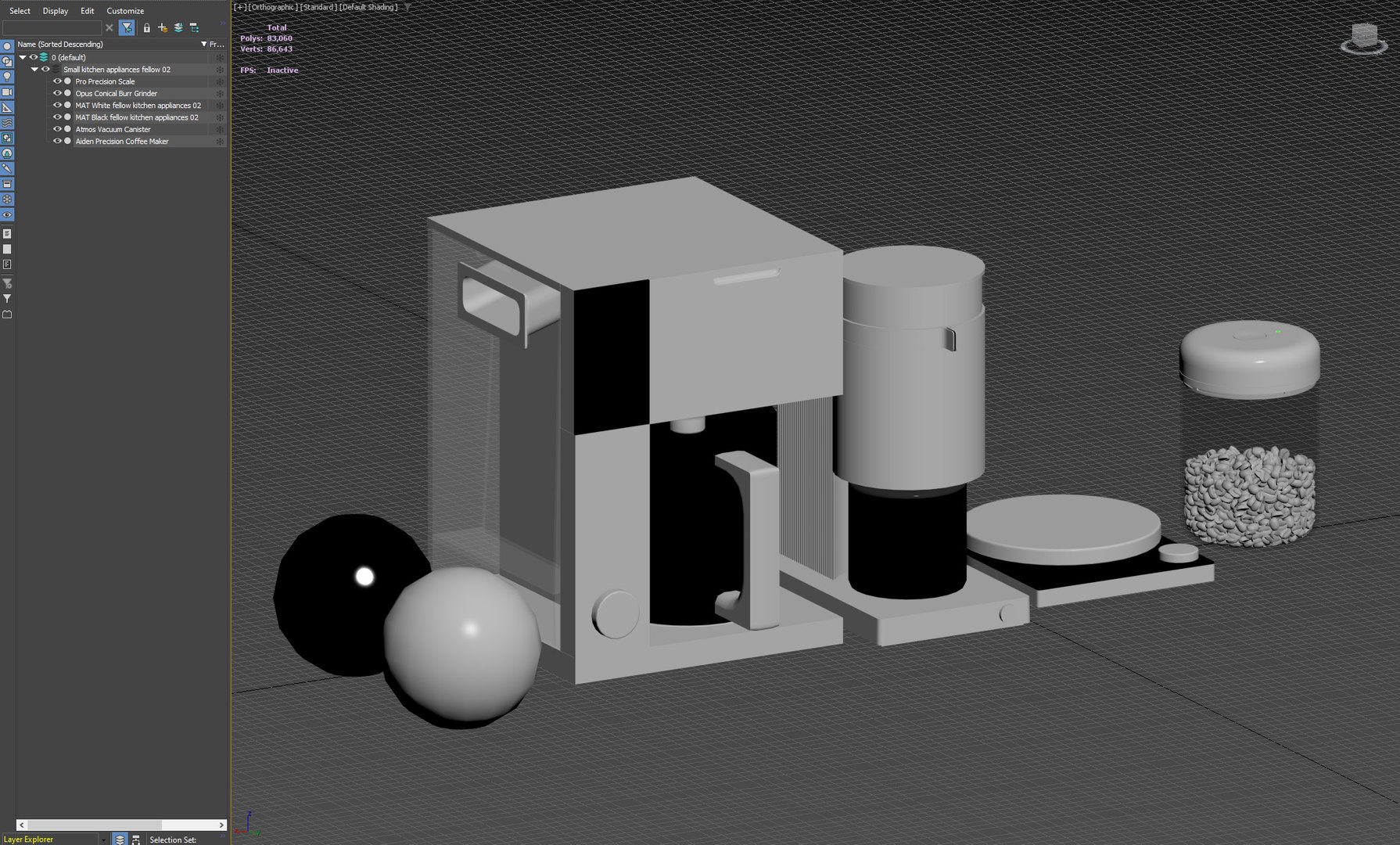Hide the Opus Conical Burr Grinder object

click(57, 93)
